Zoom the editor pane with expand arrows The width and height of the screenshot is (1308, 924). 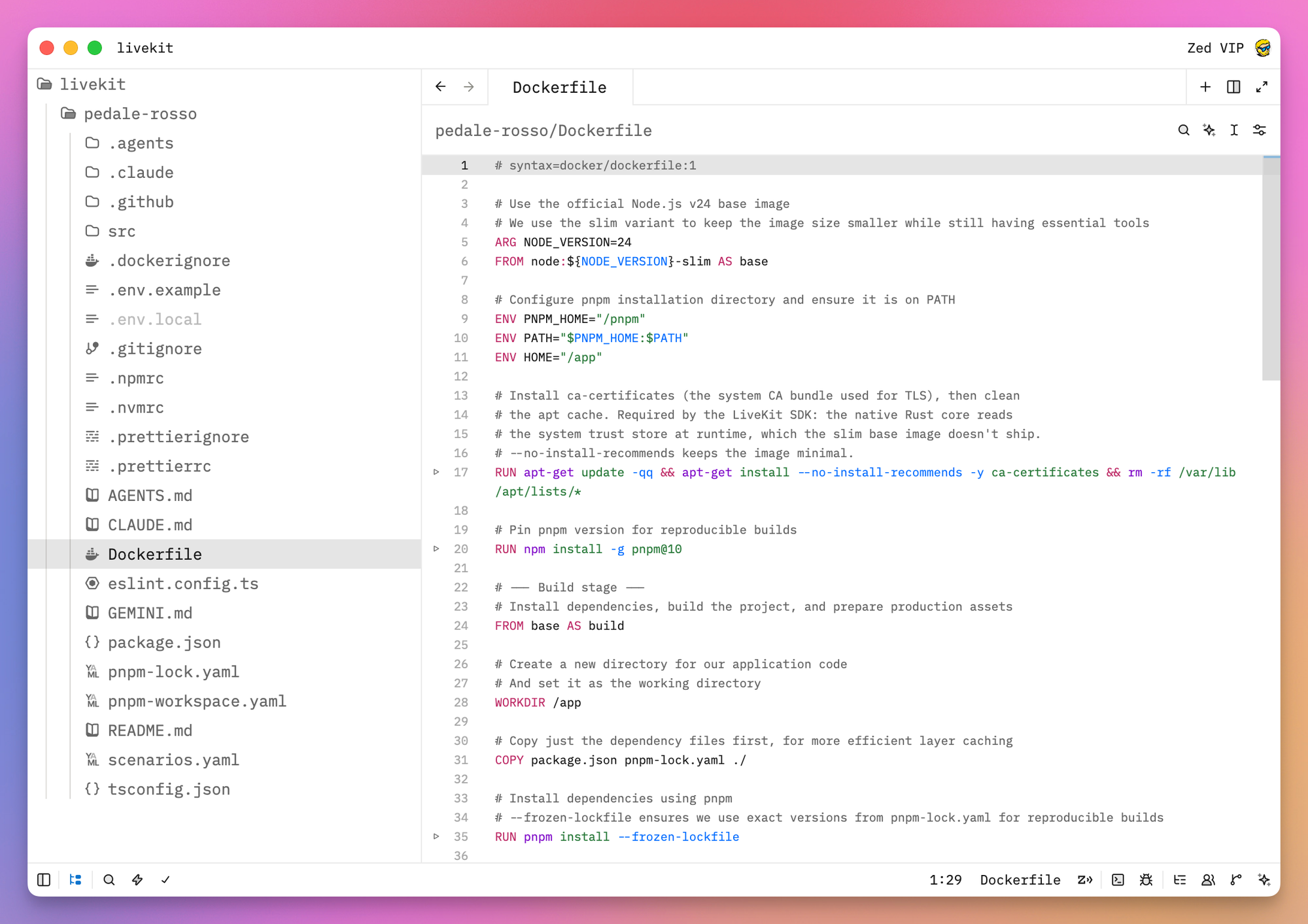coord(1262,87)
